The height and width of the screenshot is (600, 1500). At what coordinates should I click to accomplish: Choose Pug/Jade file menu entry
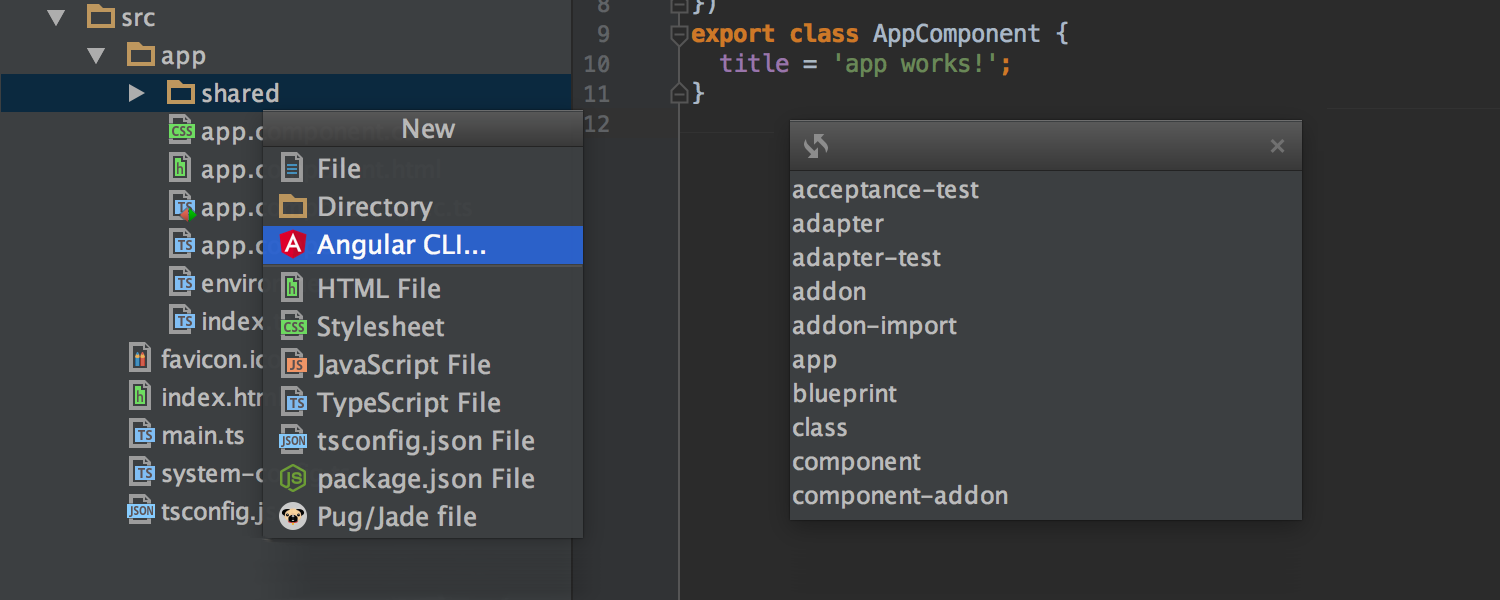423,517
